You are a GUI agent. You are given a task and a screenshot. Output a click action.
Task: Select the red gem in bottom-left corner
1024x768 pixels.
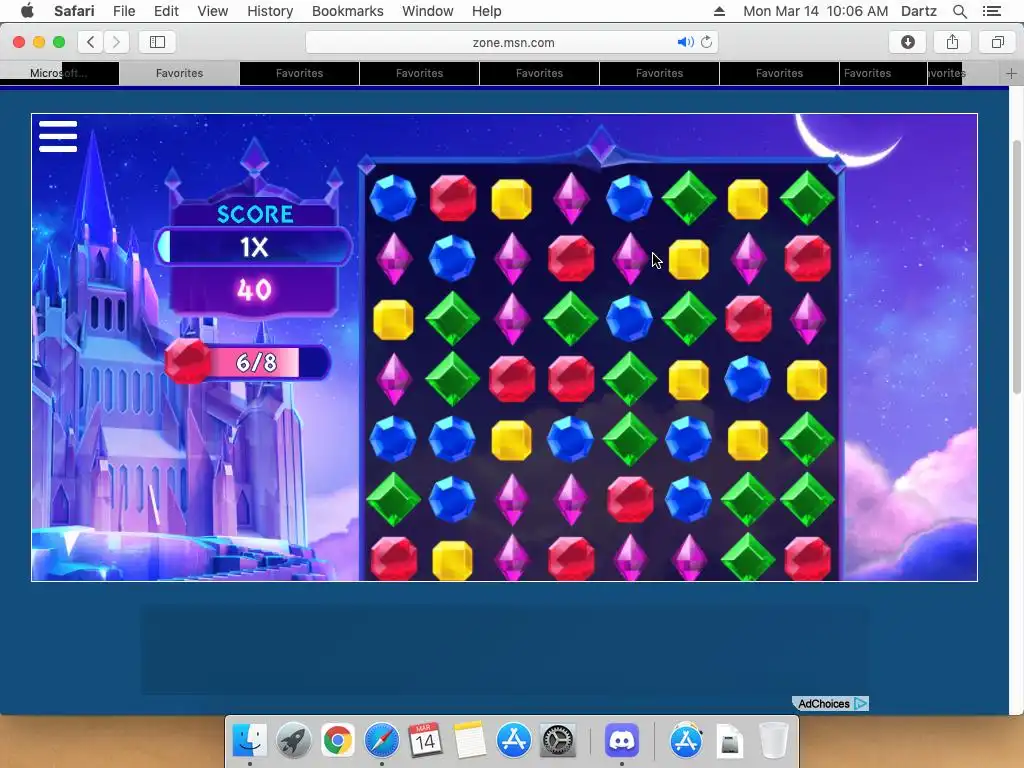tap(394, 559)
